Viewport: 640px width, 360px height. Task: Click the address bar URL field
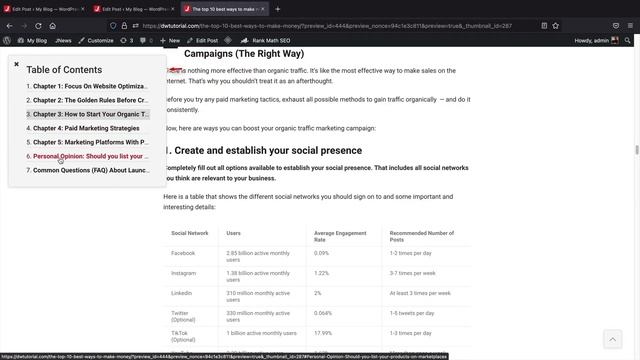click(x=327, y=26)
